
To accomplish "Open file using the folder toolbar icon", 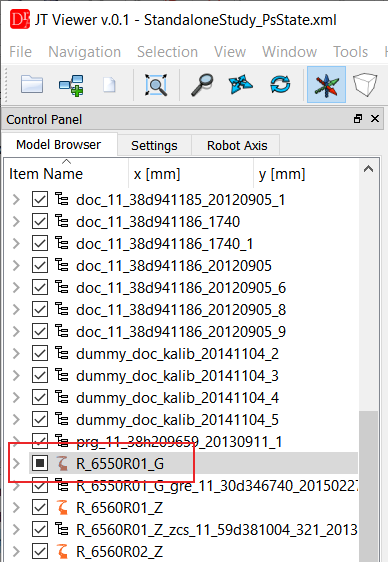I will pos(32,85).
